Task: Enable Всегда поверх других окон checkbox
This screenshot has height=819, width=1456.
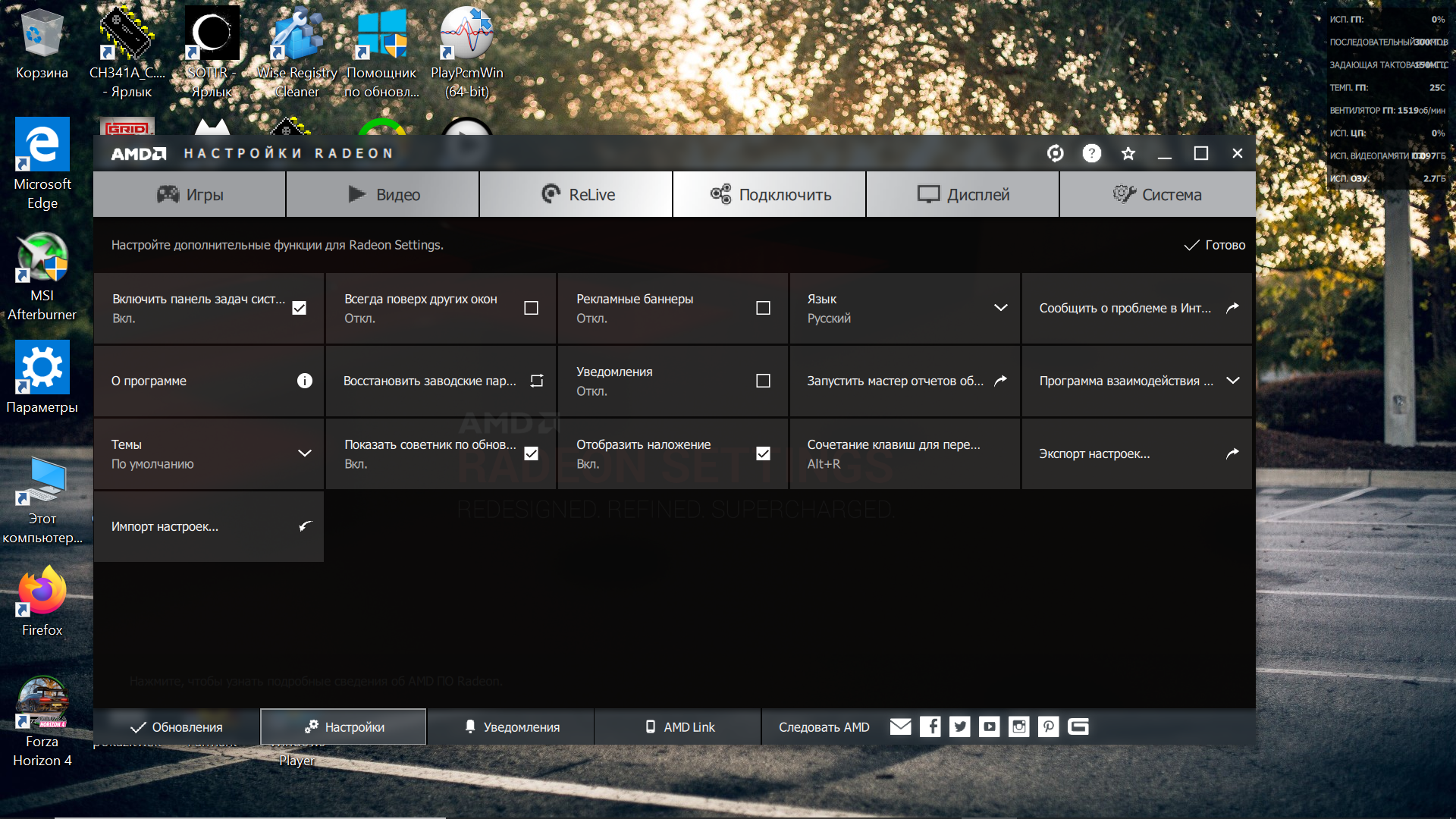Action: (x=531, y=308)
